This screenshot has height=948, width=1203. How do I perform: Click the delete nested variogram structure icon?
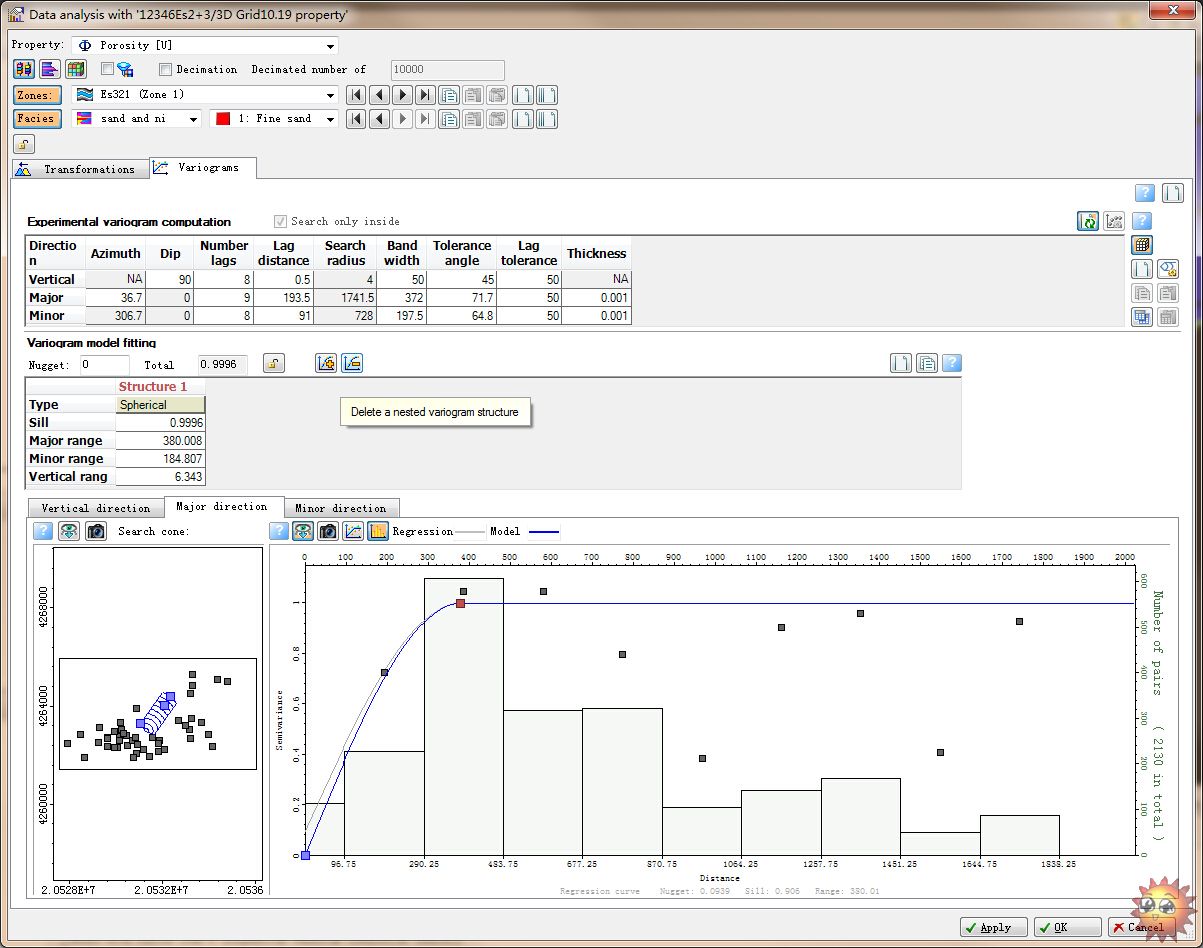[352, 363]
